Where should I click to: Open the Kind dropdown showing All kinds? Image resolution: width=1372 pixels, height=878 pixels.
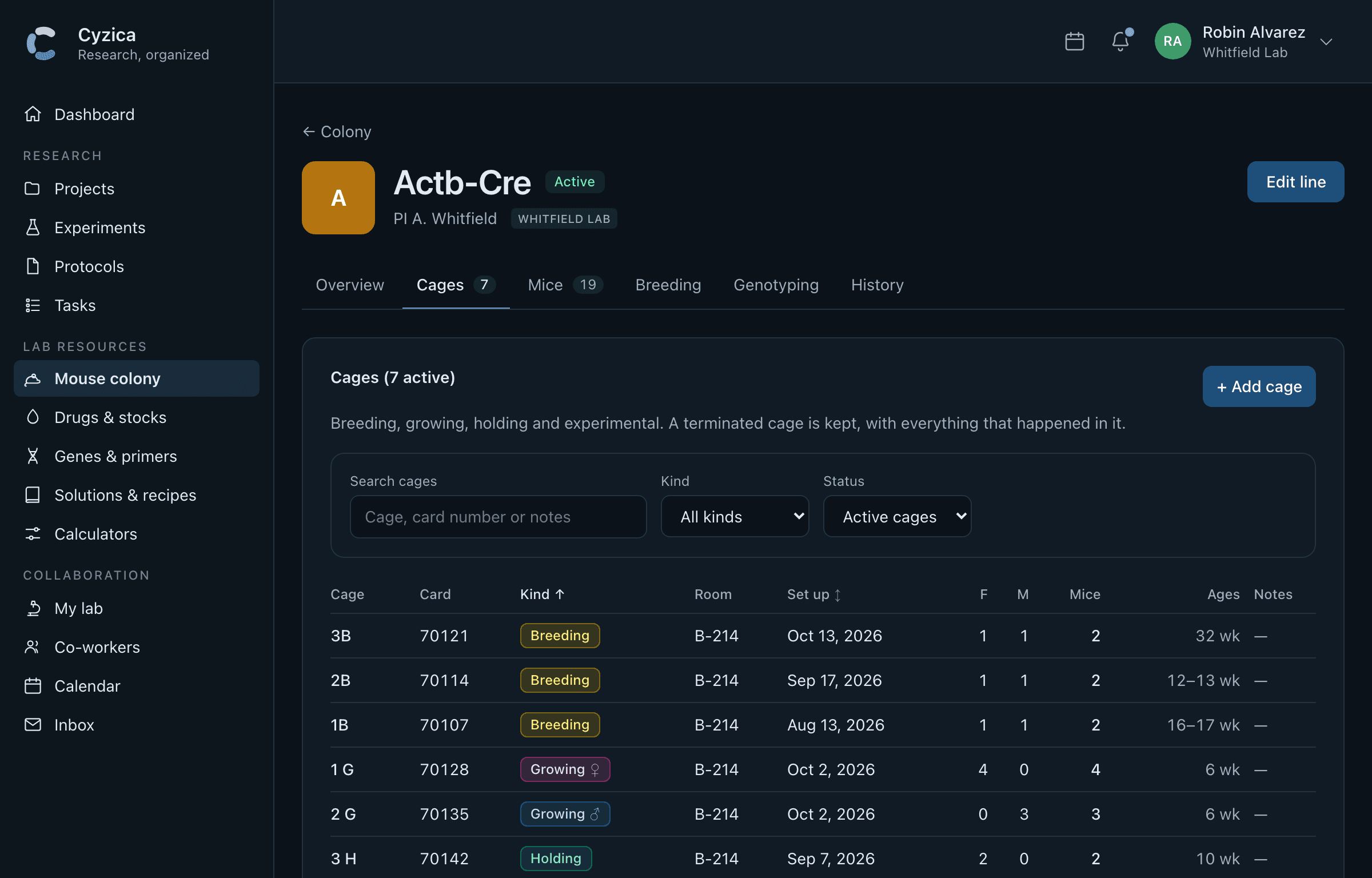pos(735,516)
